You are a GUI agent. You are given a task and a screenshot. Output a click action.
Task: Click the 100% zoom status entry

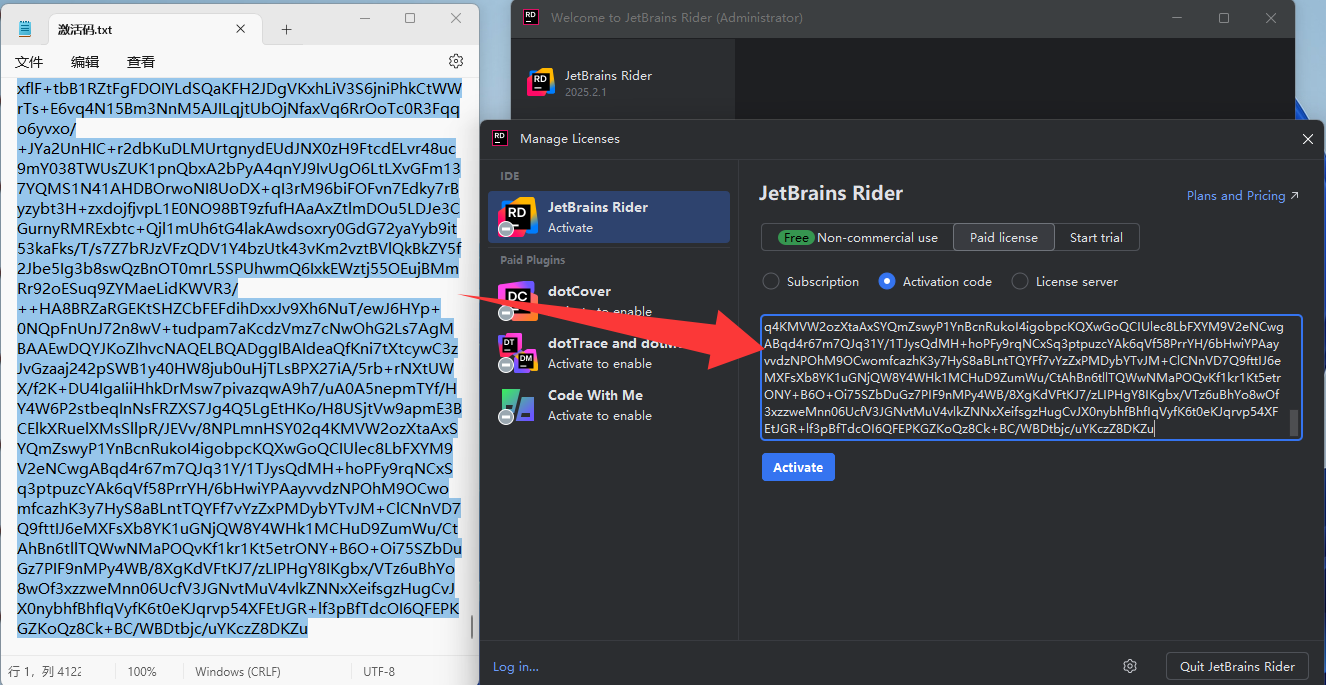(142, 672)
